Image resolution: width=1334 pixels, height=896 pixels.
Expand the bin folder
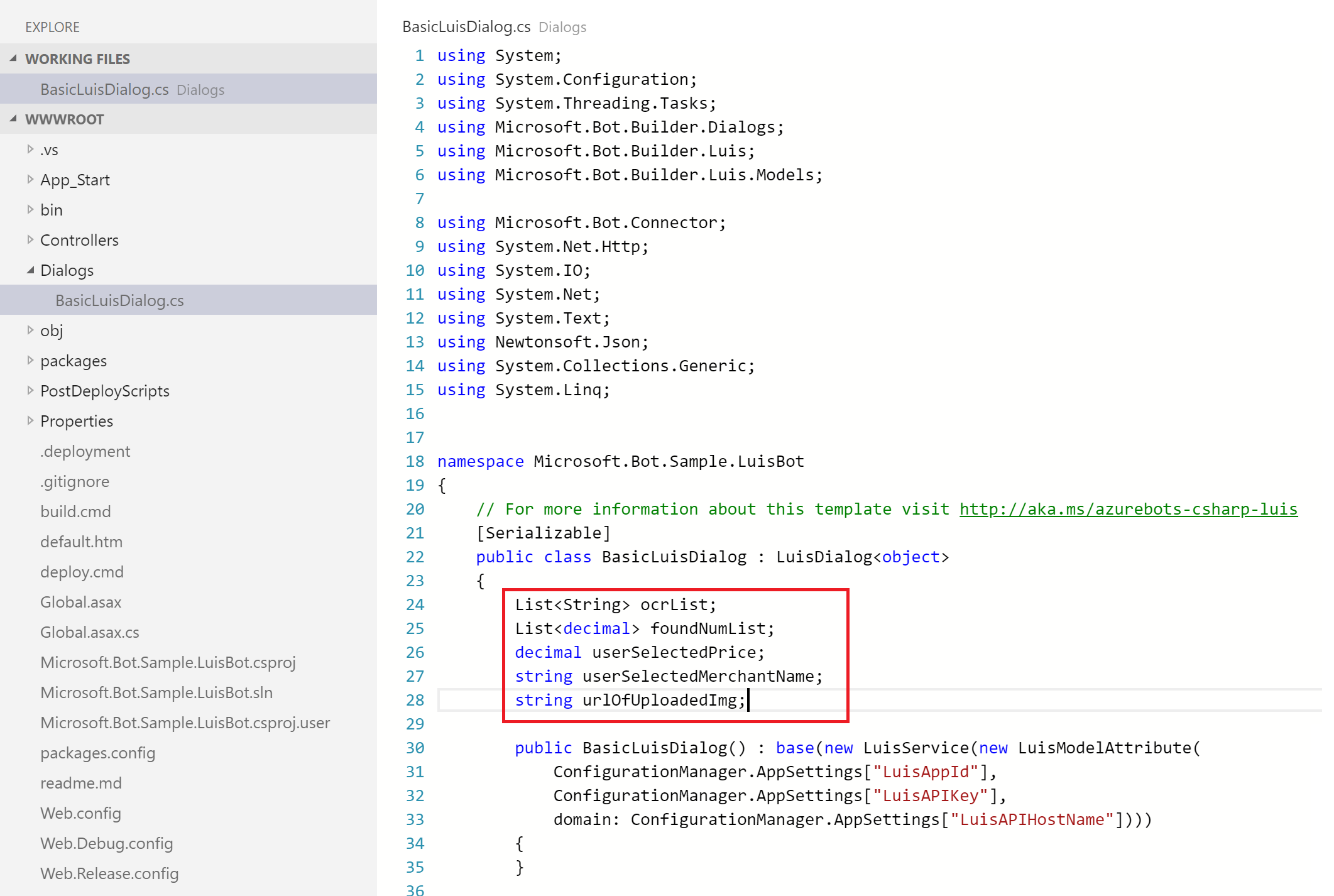pyautogui.click(x=30, y=209)
